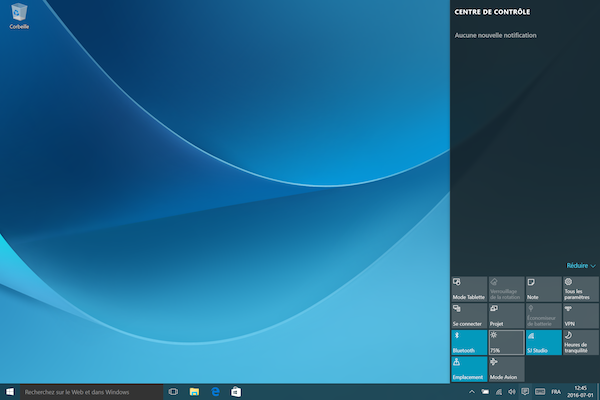Open the volume control in system tray
600x400 pixels.
pyautogui.click(x=512, y=392)
